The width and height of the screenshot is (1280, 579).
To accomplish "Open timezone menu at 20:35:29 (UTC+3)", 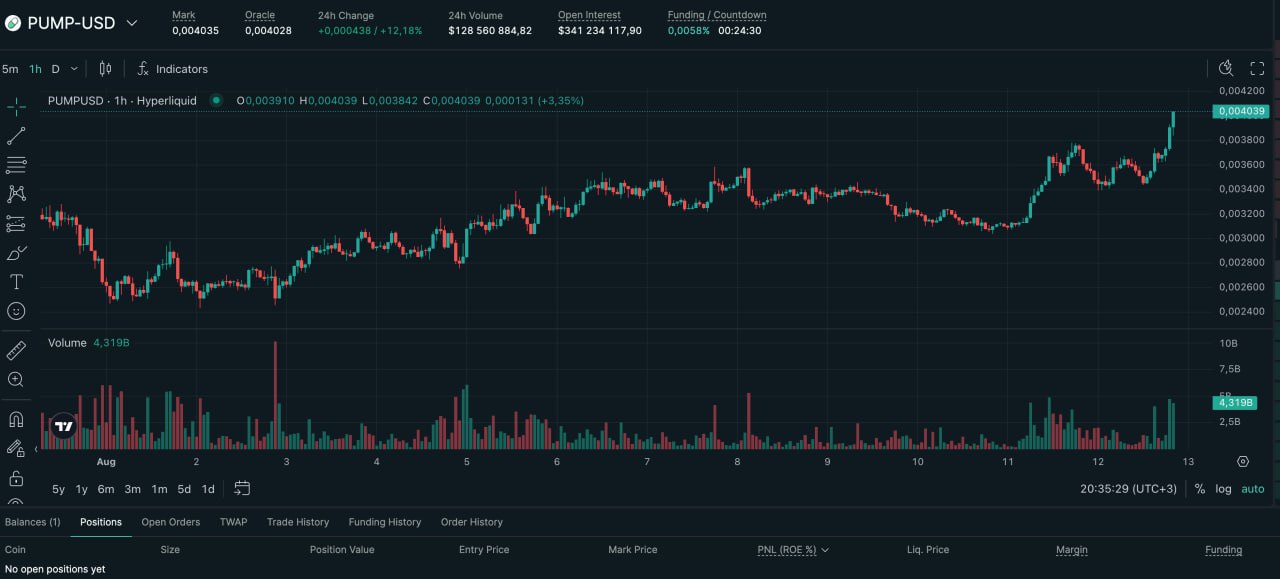I will [x=1128, y=489].
